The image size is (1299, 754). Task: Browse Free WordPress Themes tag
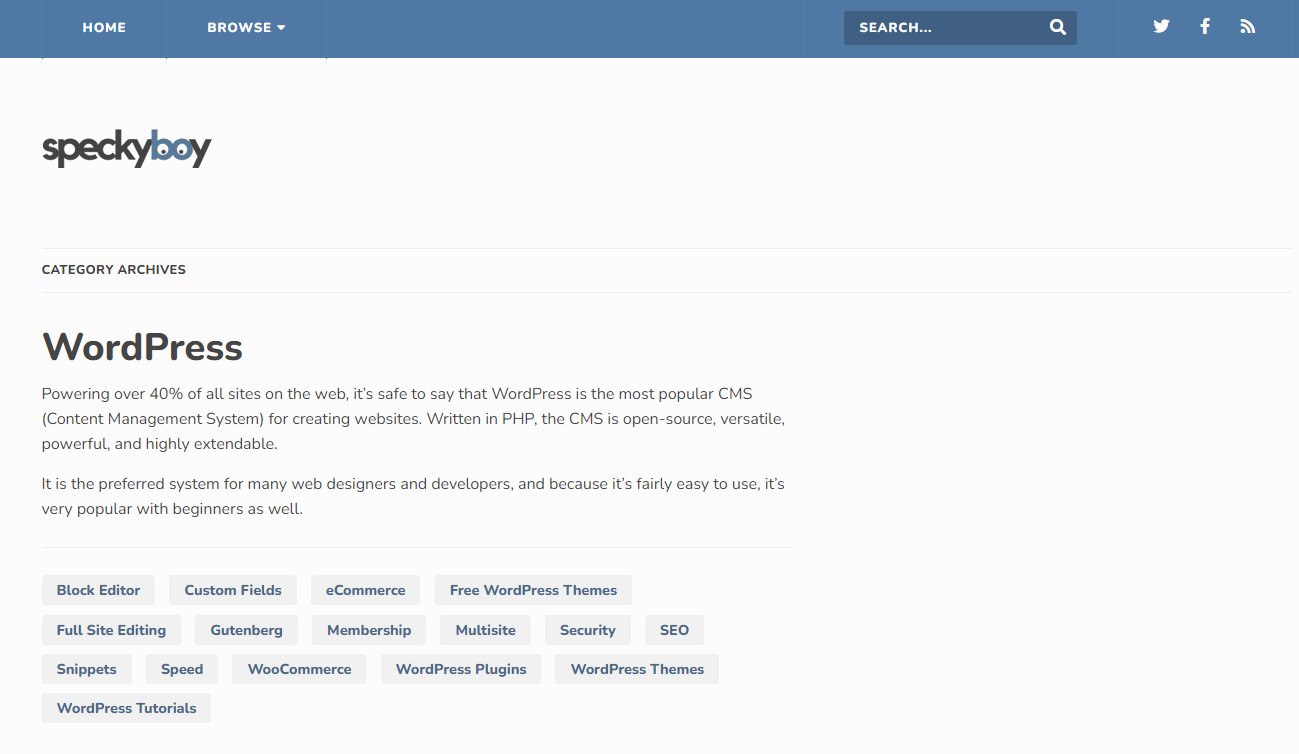point(533,590)
